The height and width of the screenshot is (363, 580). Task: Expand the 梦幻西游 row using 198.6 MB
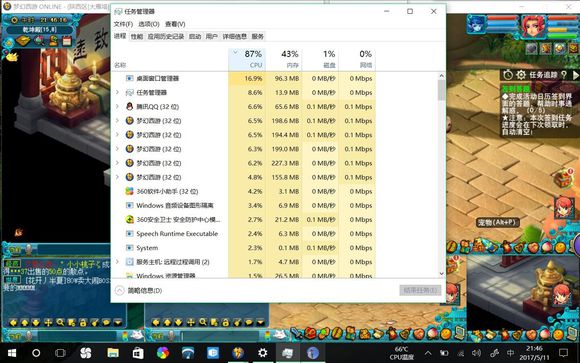117,120
